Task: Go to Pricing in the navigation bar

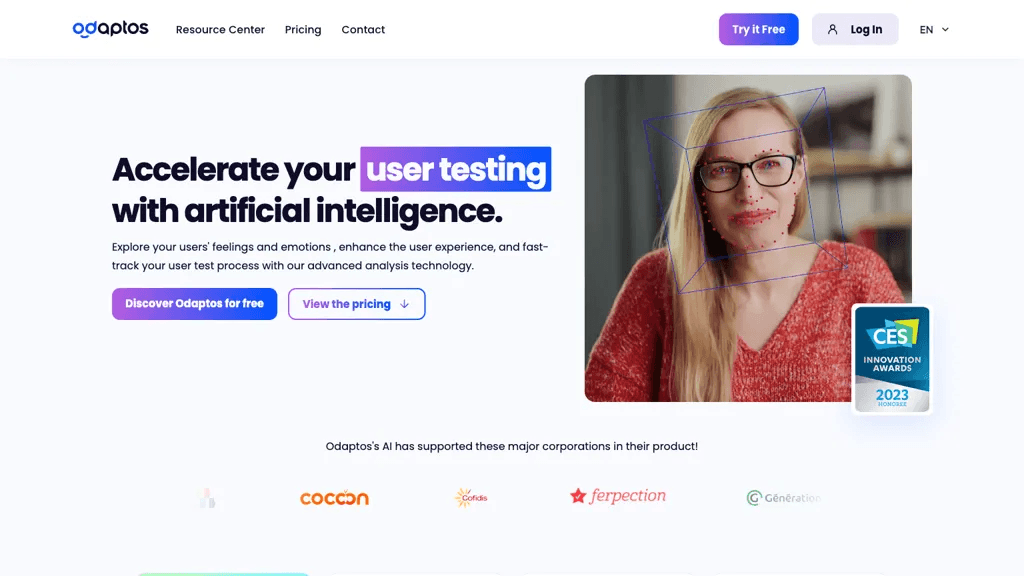Action: tap(303, 29)
